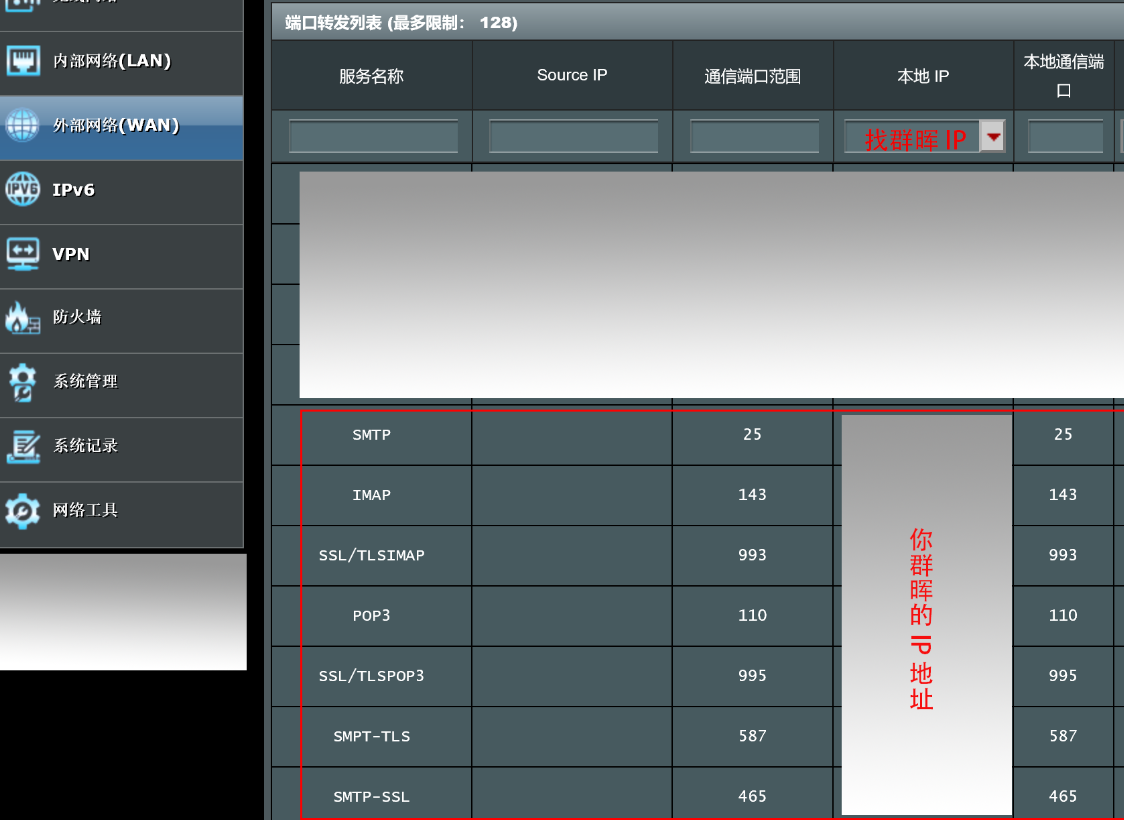This screenshot has height=820, width=1124.
Task: Click the Source IP column header
Action: tap(571, 74)
